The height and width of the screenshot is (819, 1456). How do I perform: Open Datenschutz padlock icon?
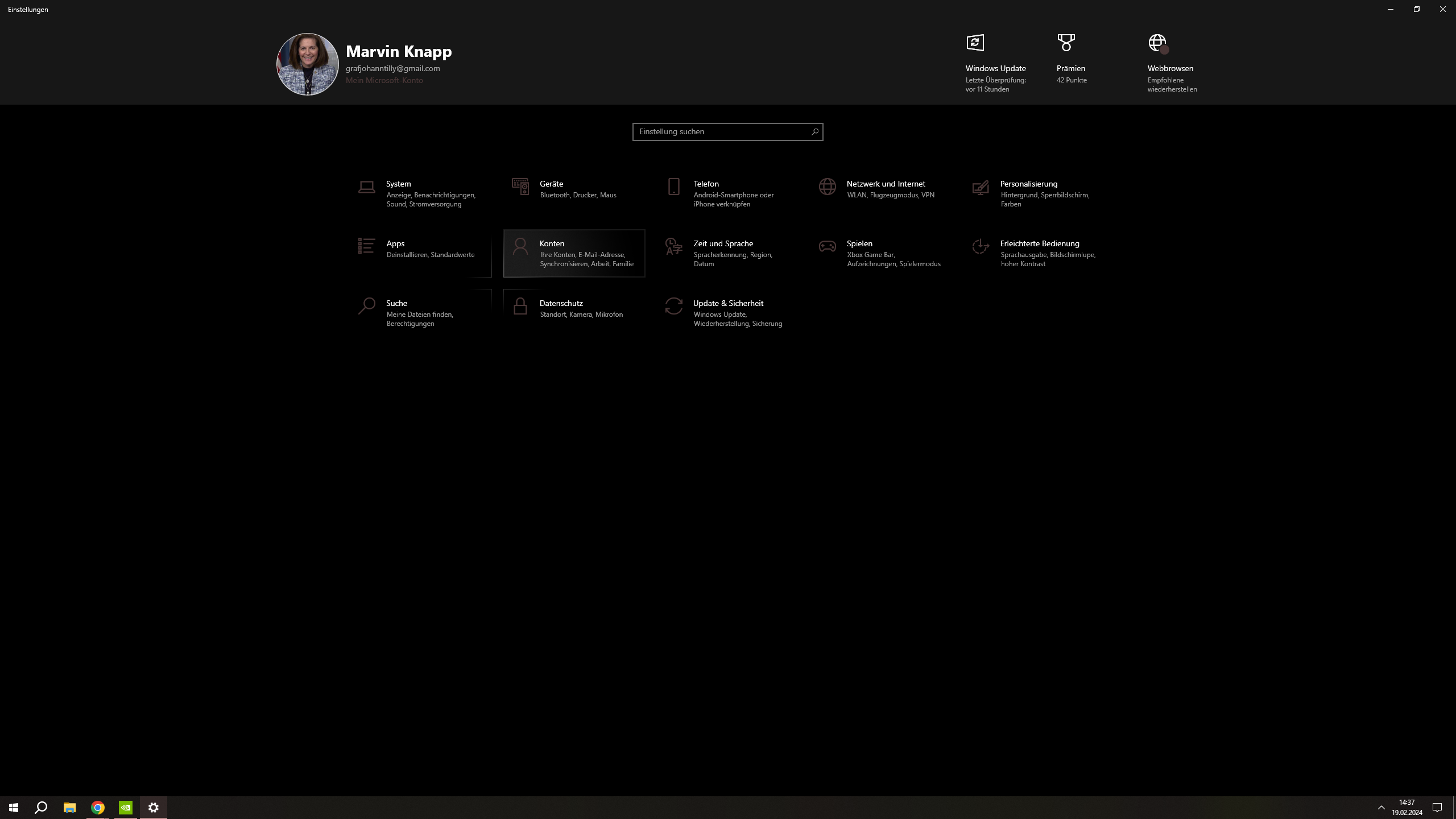[x=520, y=306]
